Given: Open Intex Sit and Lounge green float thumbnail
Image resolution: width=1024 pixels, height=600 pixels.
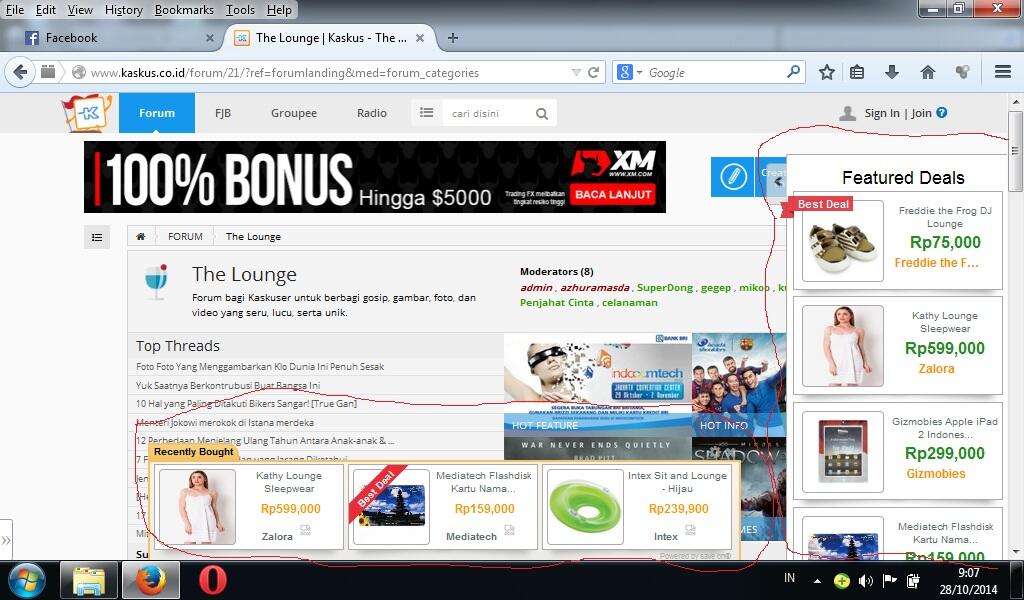Looking at the screenshot, I should (584, 507).
